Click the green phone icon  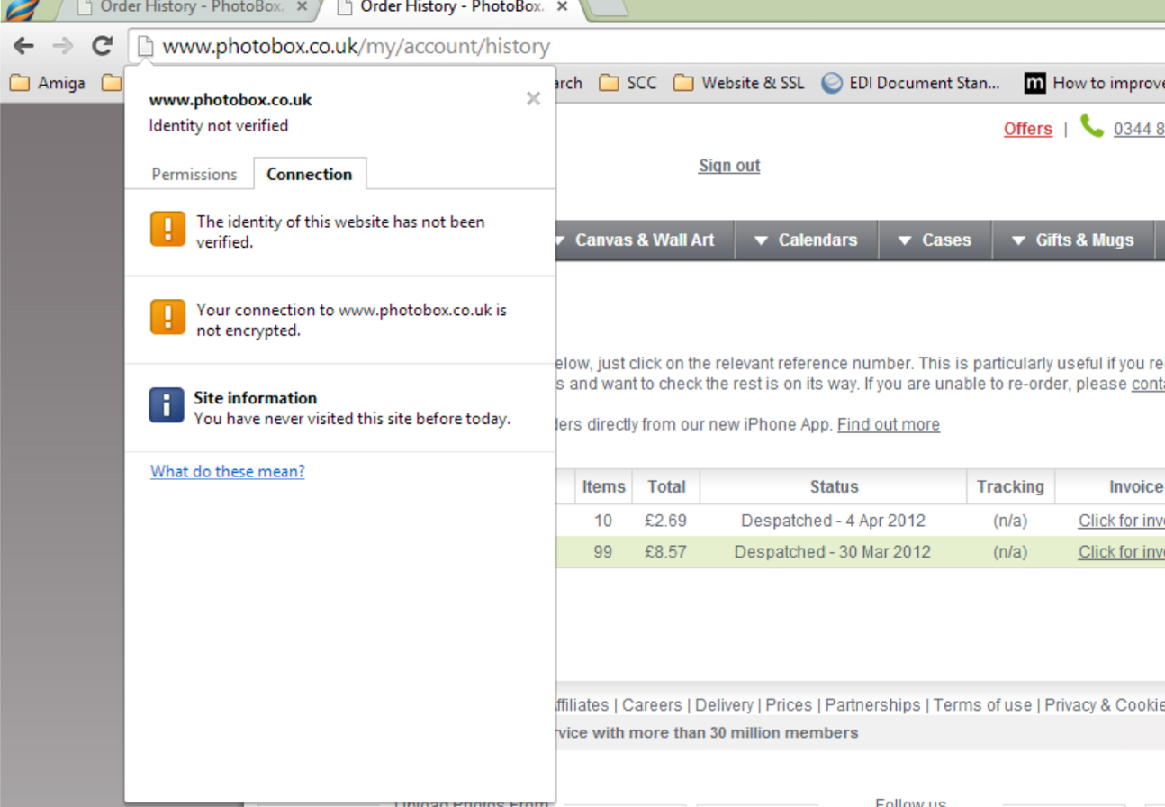1091,126
